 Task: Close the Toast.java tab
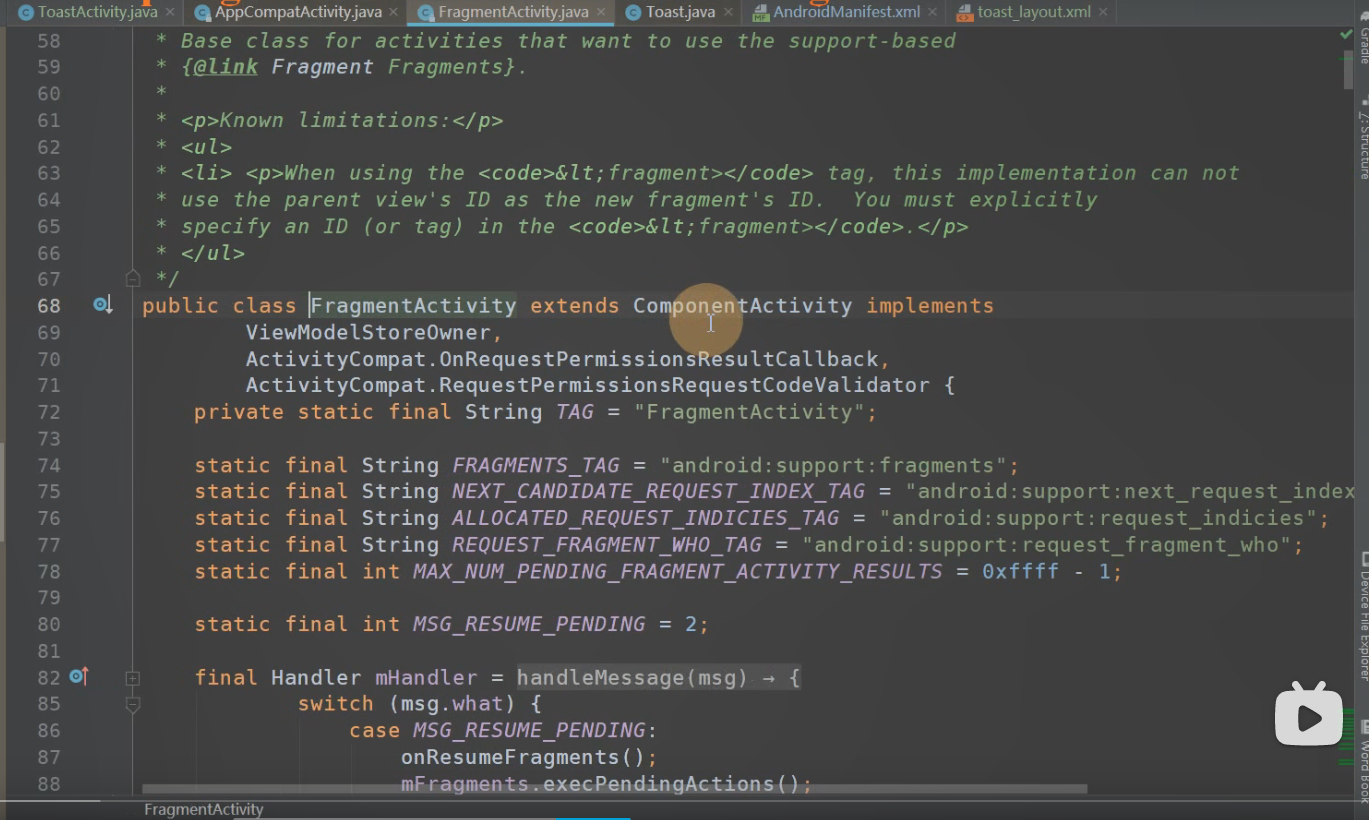[728, 12]
